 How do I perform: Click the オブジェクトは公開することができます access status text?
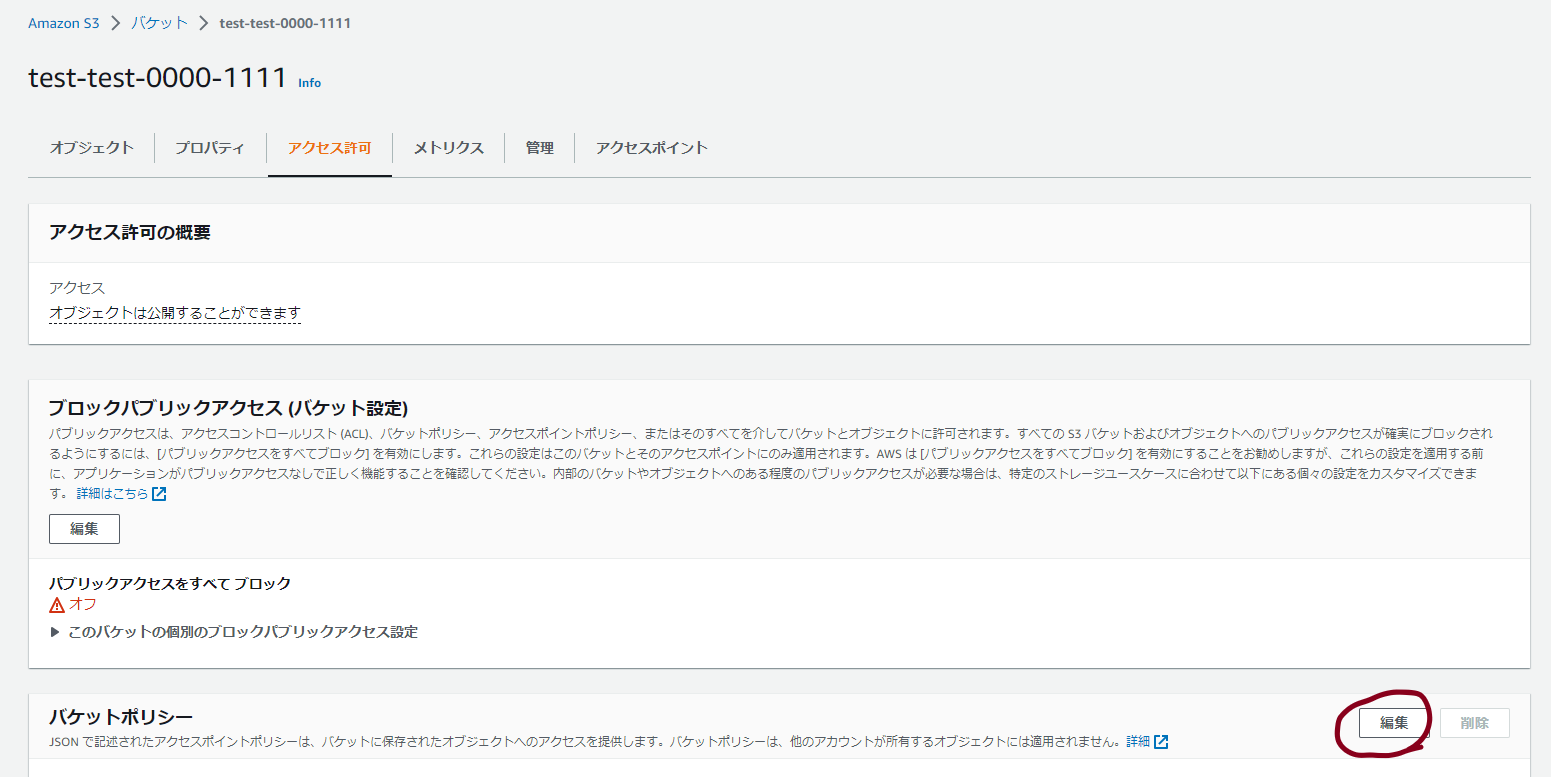(x=175, y=313)
